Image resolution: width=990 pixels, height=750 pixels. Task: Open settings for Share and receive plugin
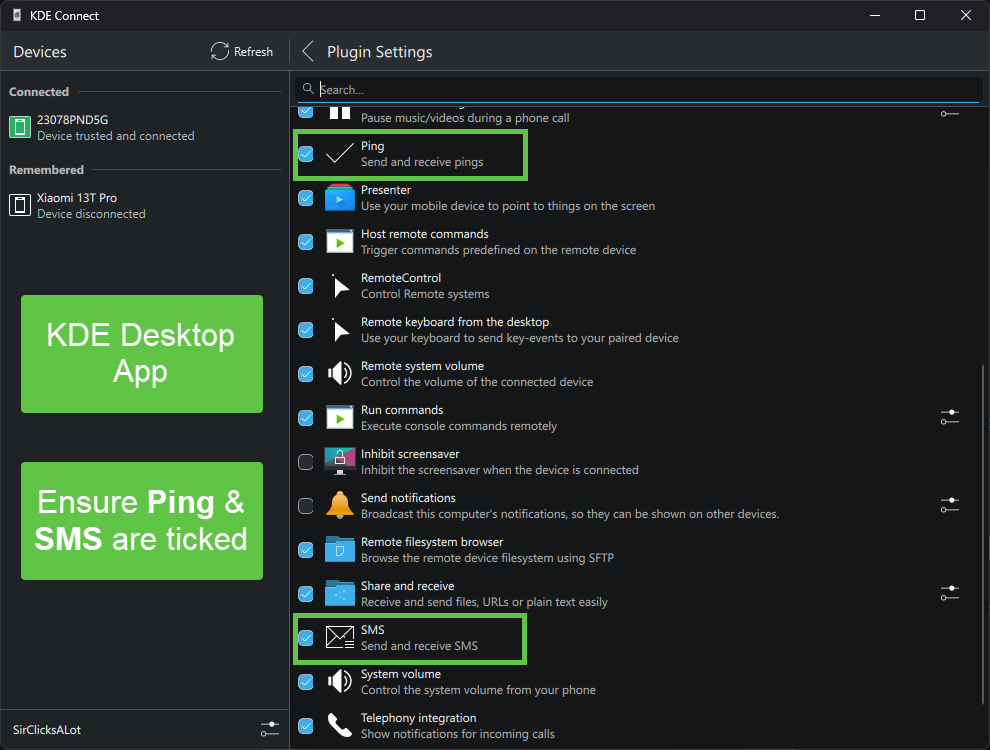(949, 593)
